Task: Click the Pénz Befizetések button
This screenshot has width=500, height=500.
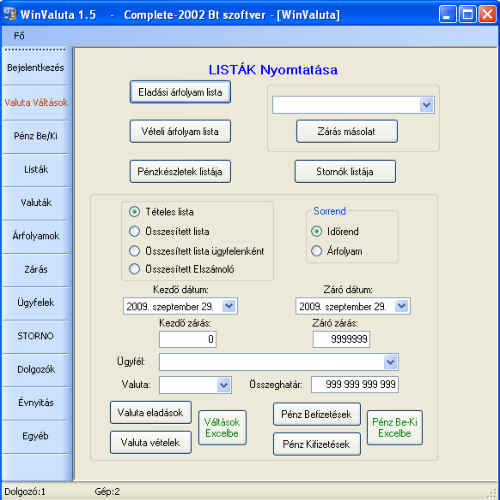Action: [317, 414]
